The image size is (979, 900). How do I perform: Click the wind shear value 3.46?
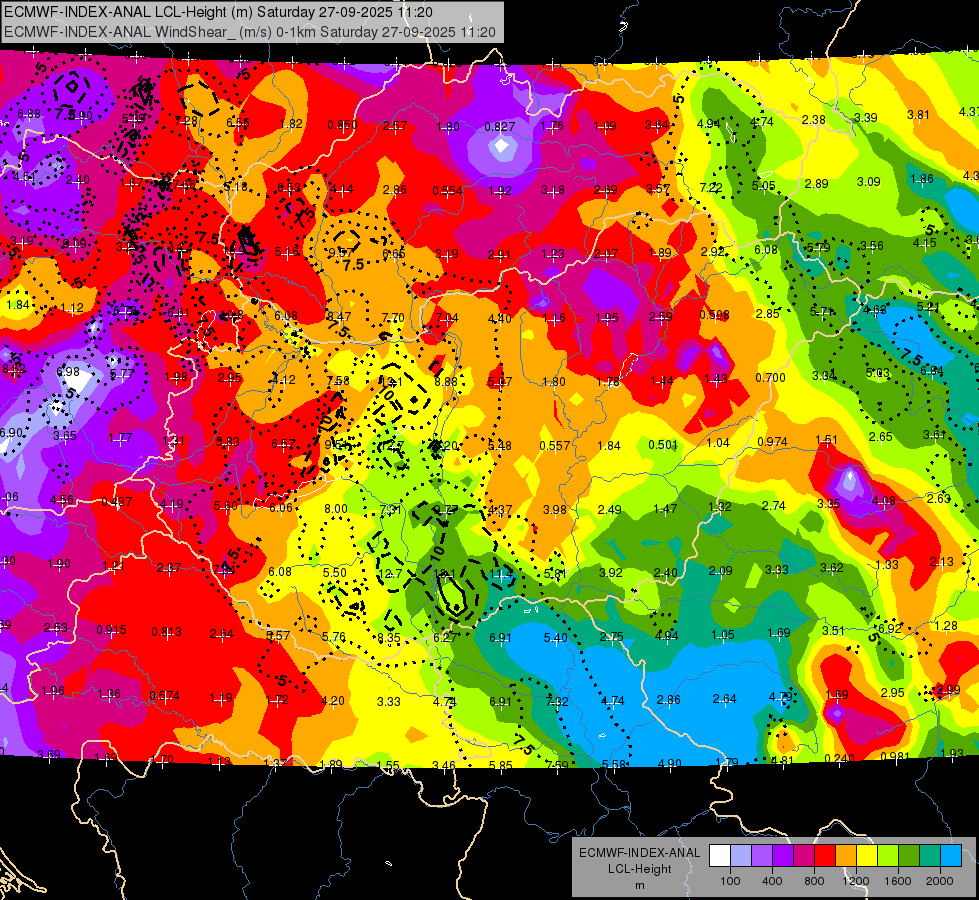coord(444,765)
